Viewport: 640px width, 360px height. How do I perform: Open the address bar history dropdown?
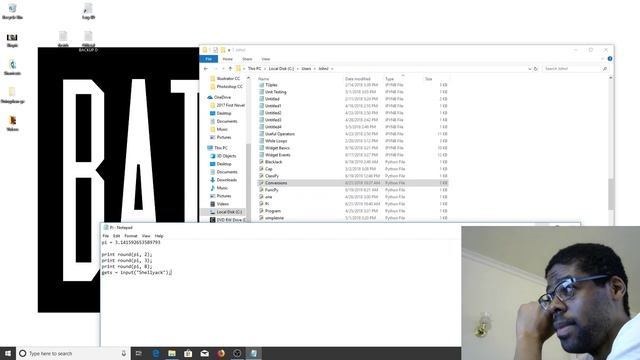tap(529, 69)
